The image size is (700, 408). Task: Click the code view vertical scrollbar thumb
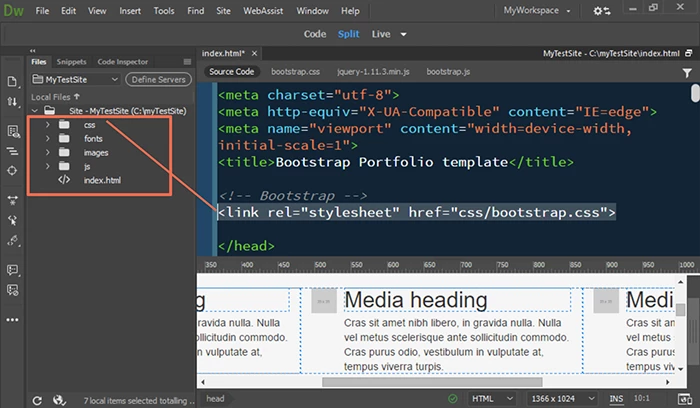point(695,93)
